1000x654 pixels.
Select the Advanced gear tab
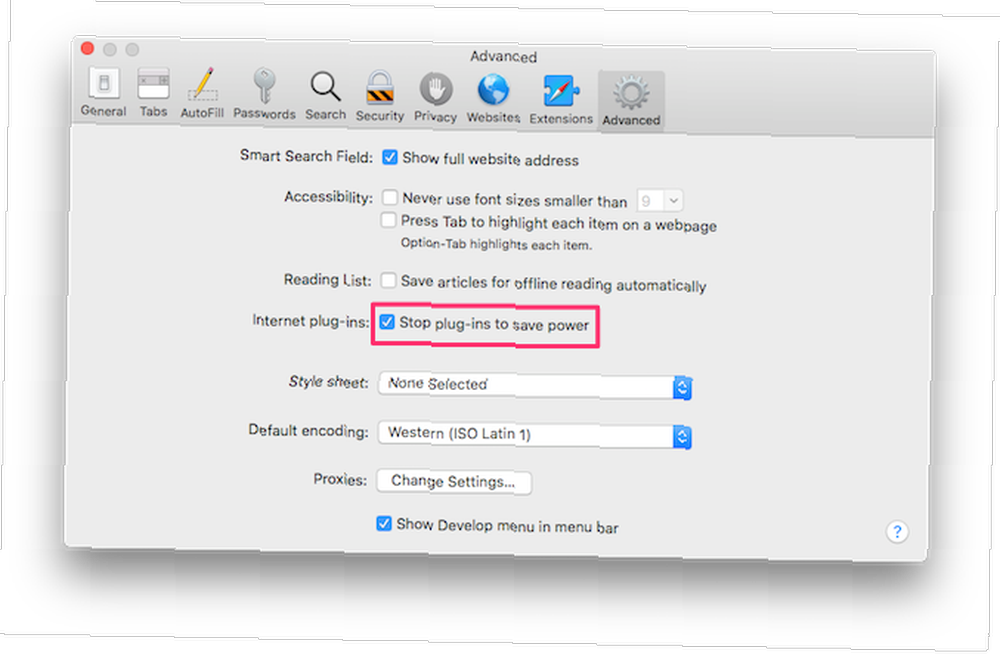[x=631, y=101]
